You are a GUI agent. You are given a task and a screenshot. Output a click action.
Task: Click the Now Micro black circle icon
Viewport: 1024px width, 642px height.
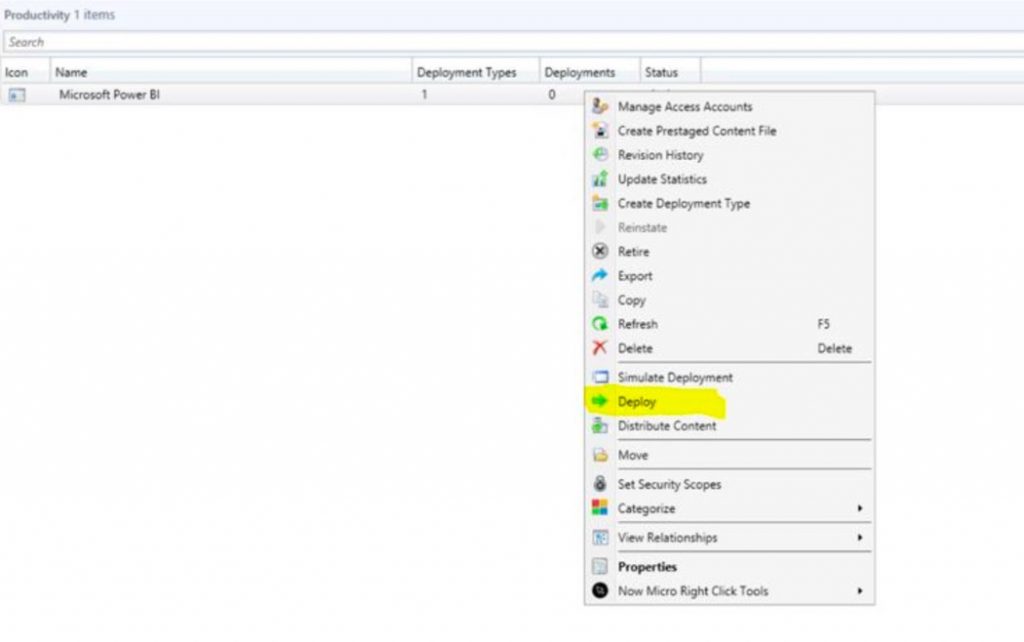(x=600, y=590)
